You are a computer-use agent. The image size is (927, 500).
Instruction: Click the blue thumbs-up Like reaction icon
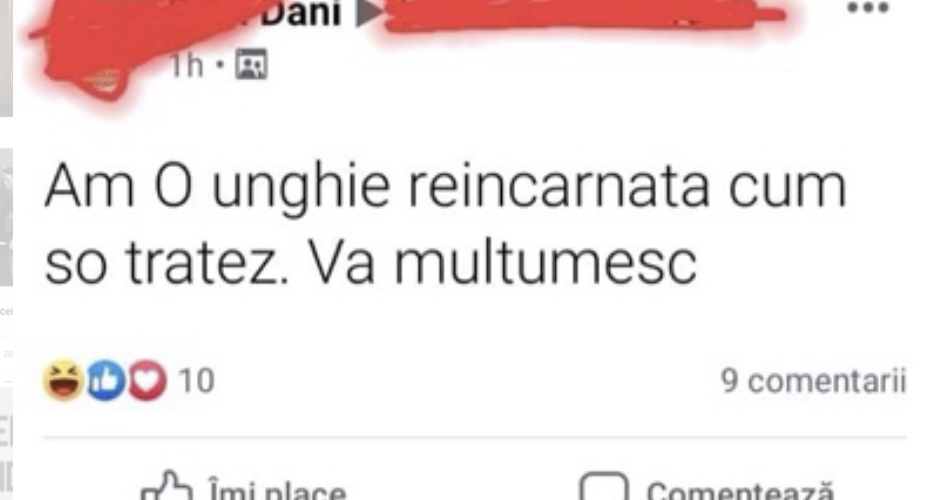tap(106, 381)
